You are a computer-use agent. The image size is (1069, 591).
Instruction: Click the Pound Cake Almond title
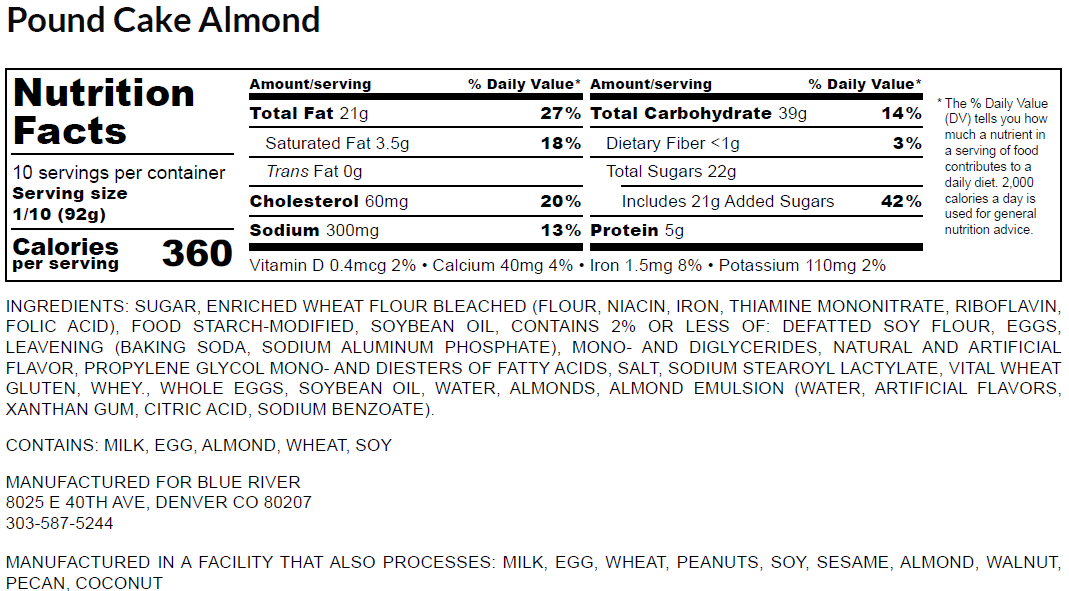click(163, 20)
